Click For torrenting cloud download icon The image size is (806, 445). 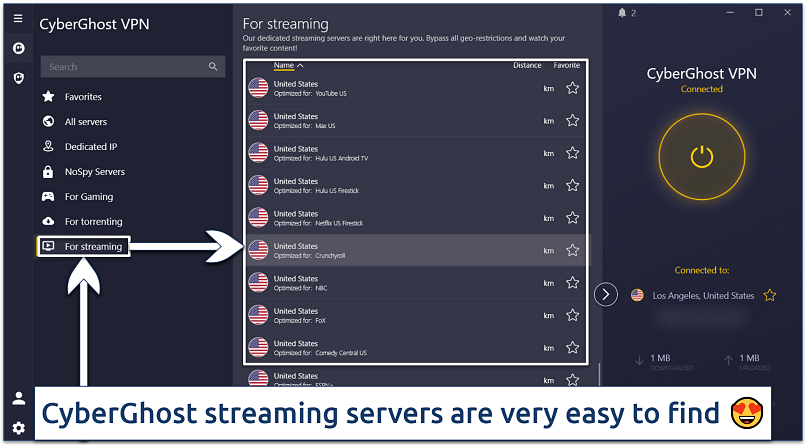click(48, 221)
